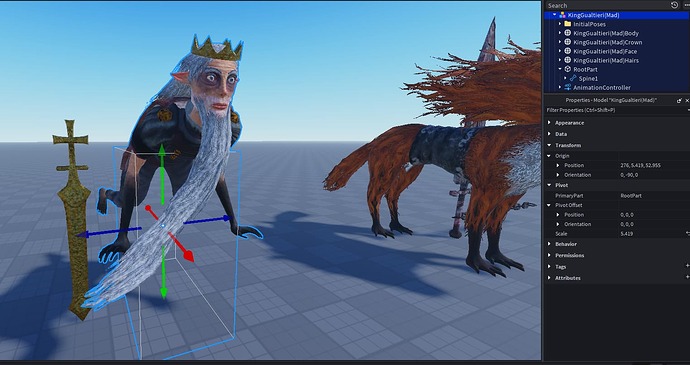Click the red move gizmo arrowhead
This screenshot has width=690, height=365.
[188, 255]
